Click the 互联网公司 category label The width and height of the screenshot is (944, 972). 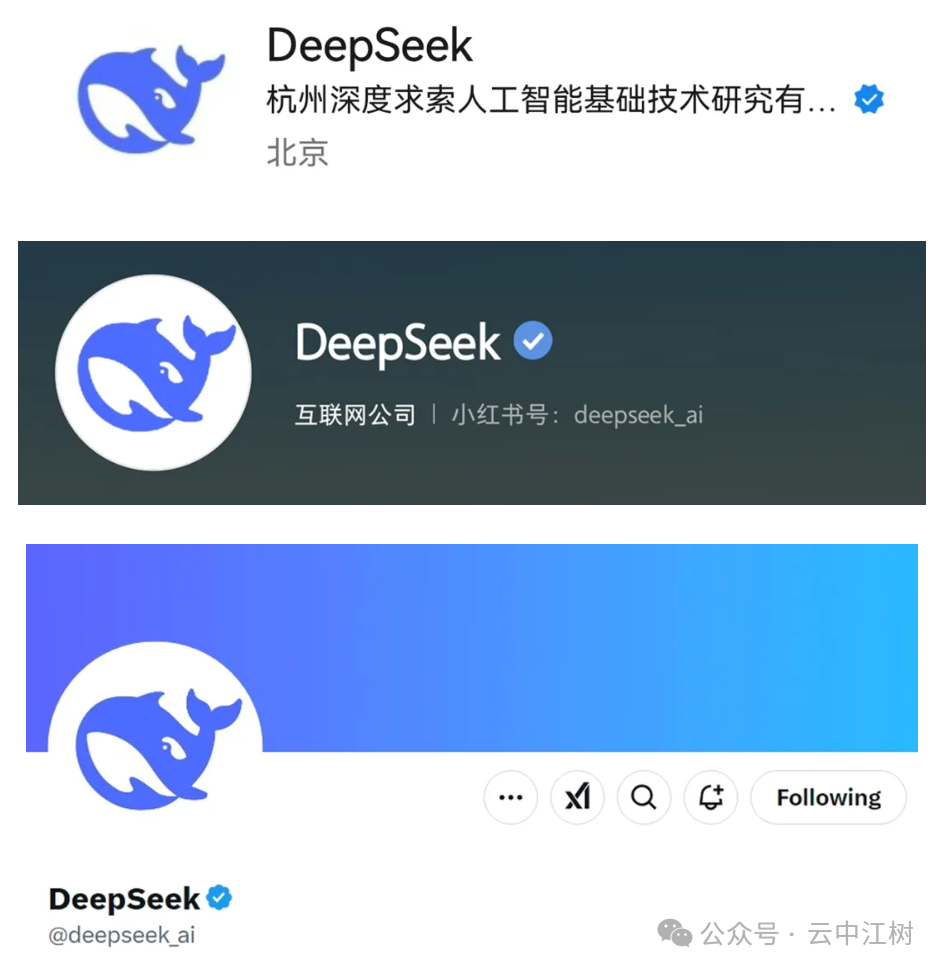pos(355,415)
